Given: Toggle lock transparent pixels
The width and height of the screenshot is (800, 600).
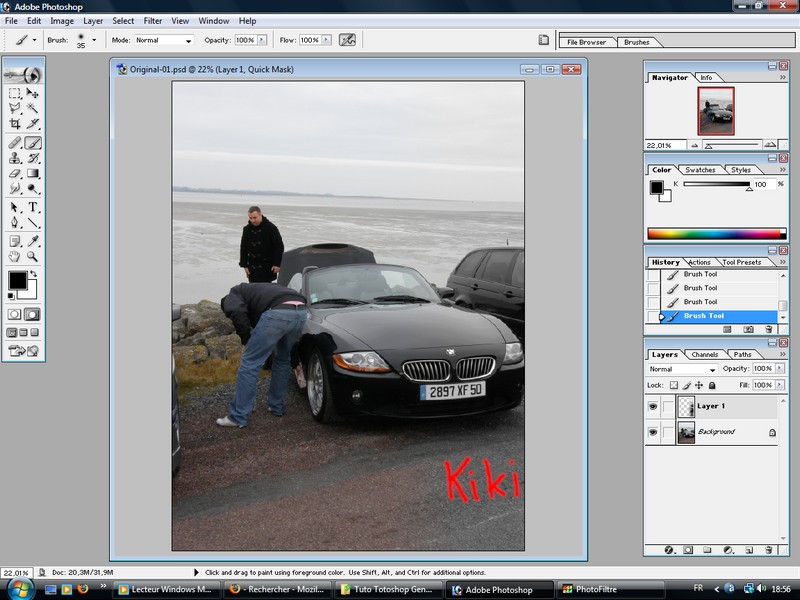Looking at the screenshot, I should [x=674, y=385].
